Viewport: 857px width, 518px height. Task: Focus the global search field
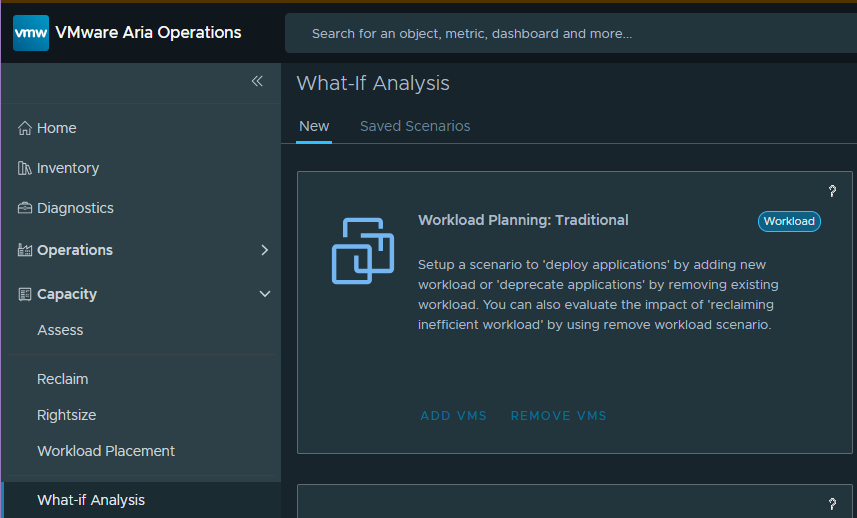pos(571,33)
